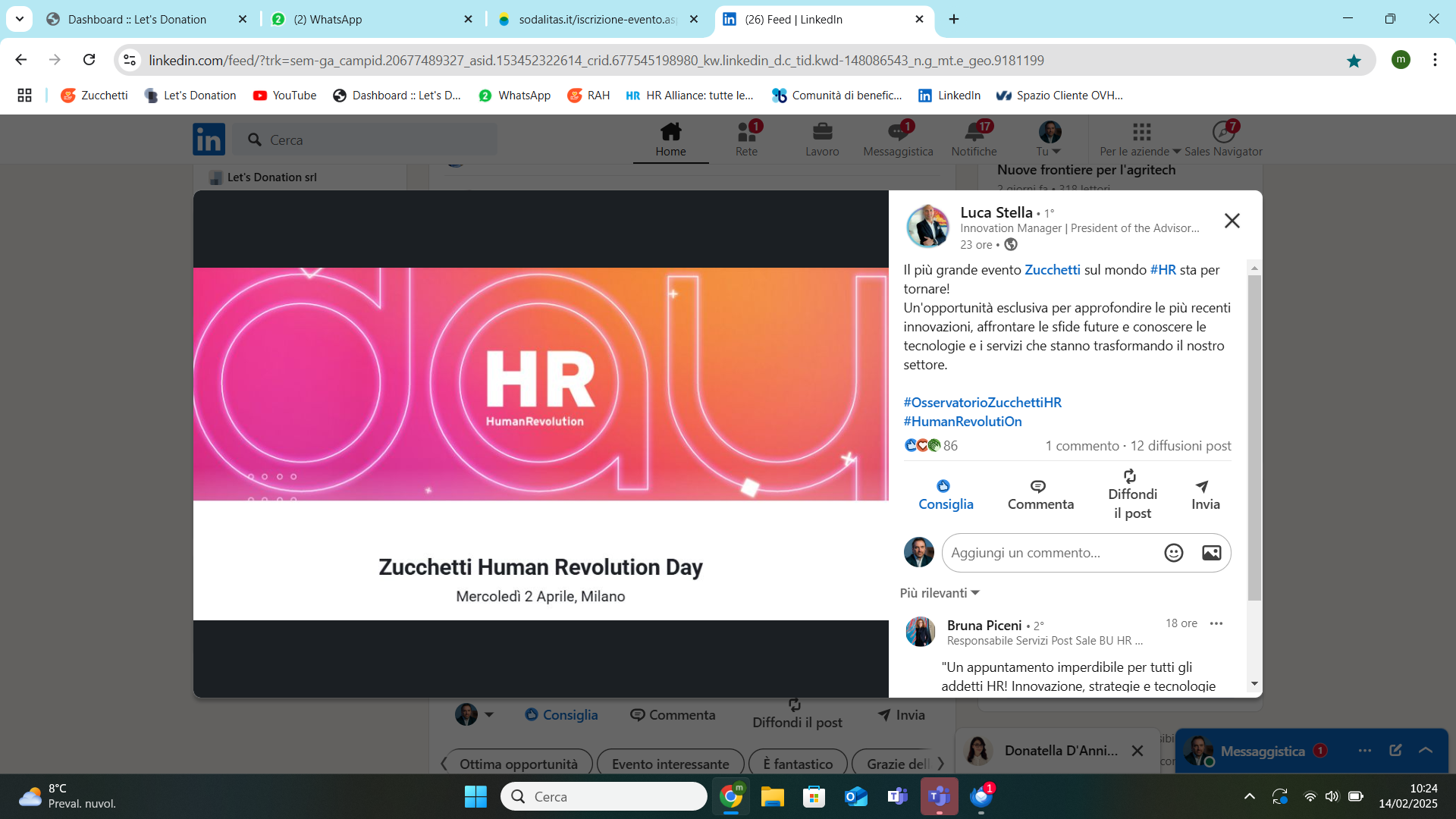Click the Invia send arrow icon
1456x819 pixels.
tap(1202, 486)
